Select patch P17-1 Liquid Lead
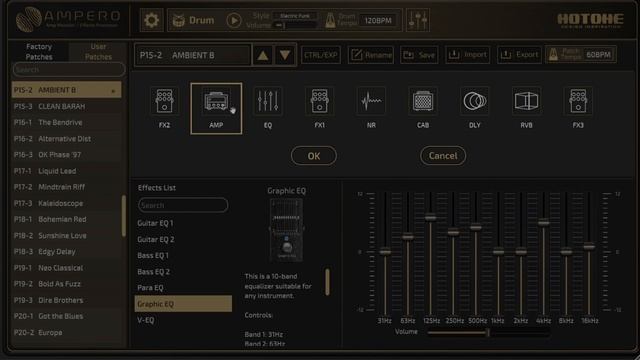The image size is (640, 360). click(67, 171)
